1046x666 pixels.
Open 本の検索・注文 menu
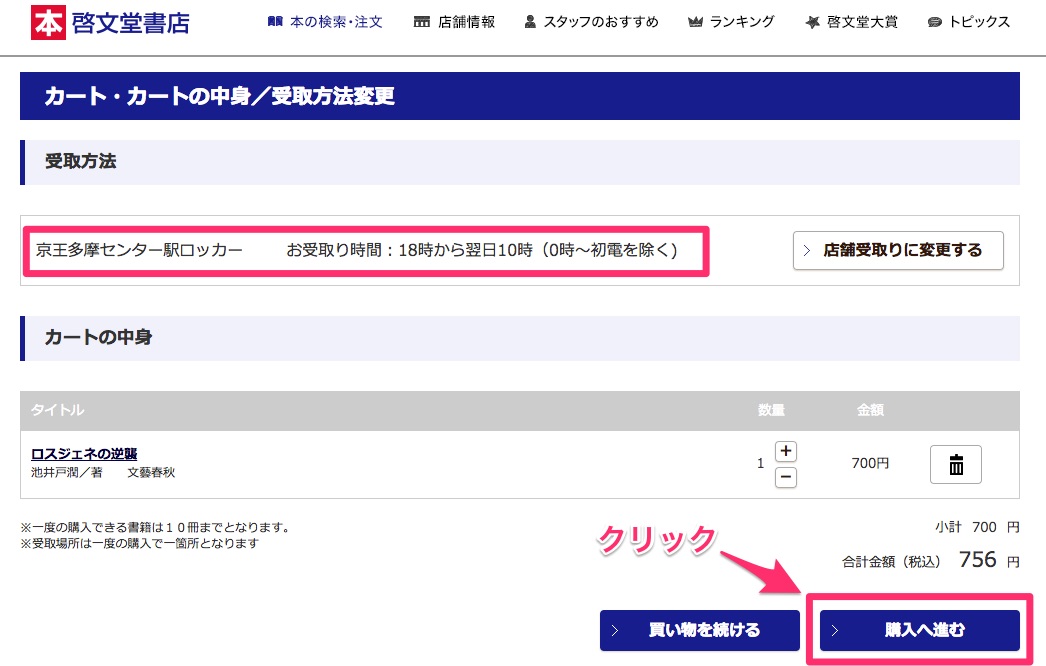point(325,22)
